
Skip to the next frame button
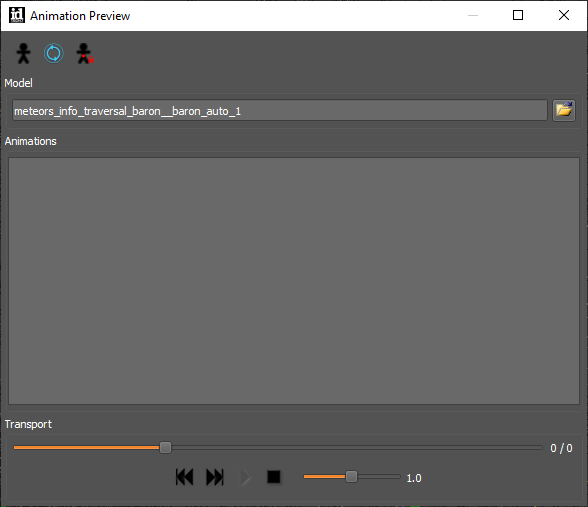coord(215,477)
